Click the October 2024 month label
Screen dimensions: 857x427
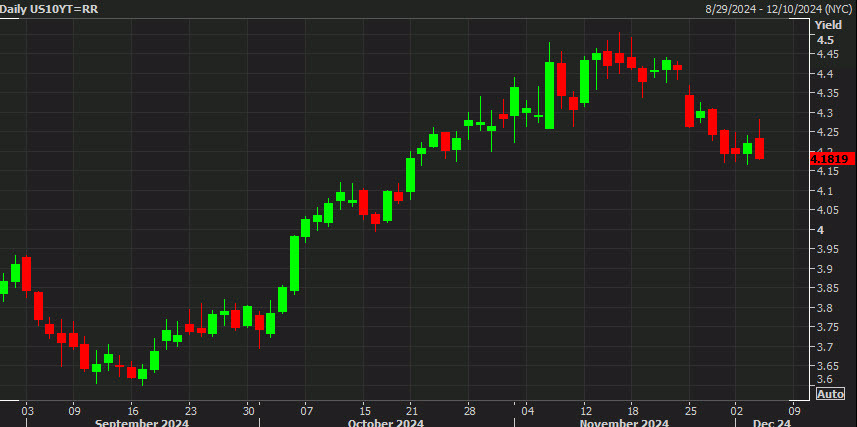[x=385, y=422]
